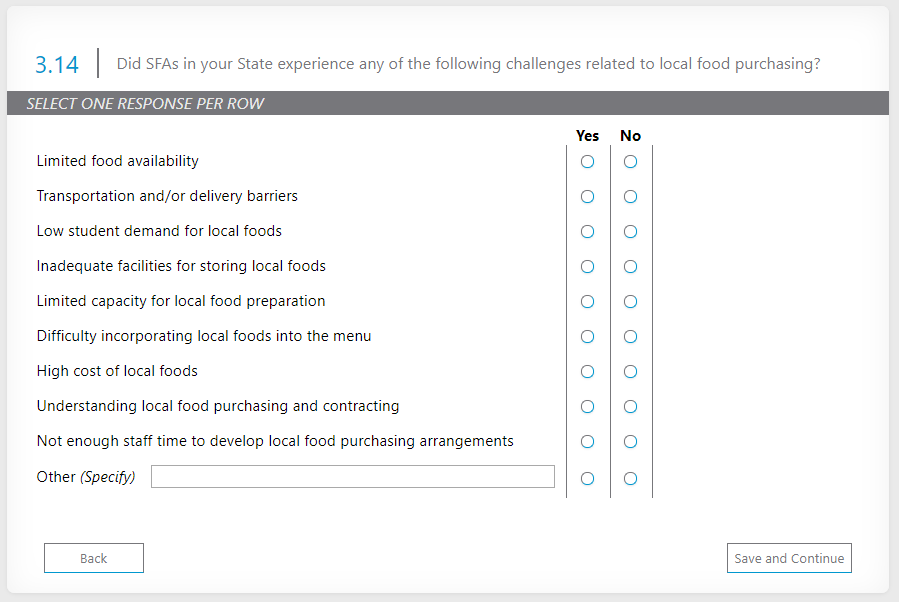Screen dimensions: 899x602
Task: Pick Yes for Inadequate storage facilities
Action: point(587,267)
